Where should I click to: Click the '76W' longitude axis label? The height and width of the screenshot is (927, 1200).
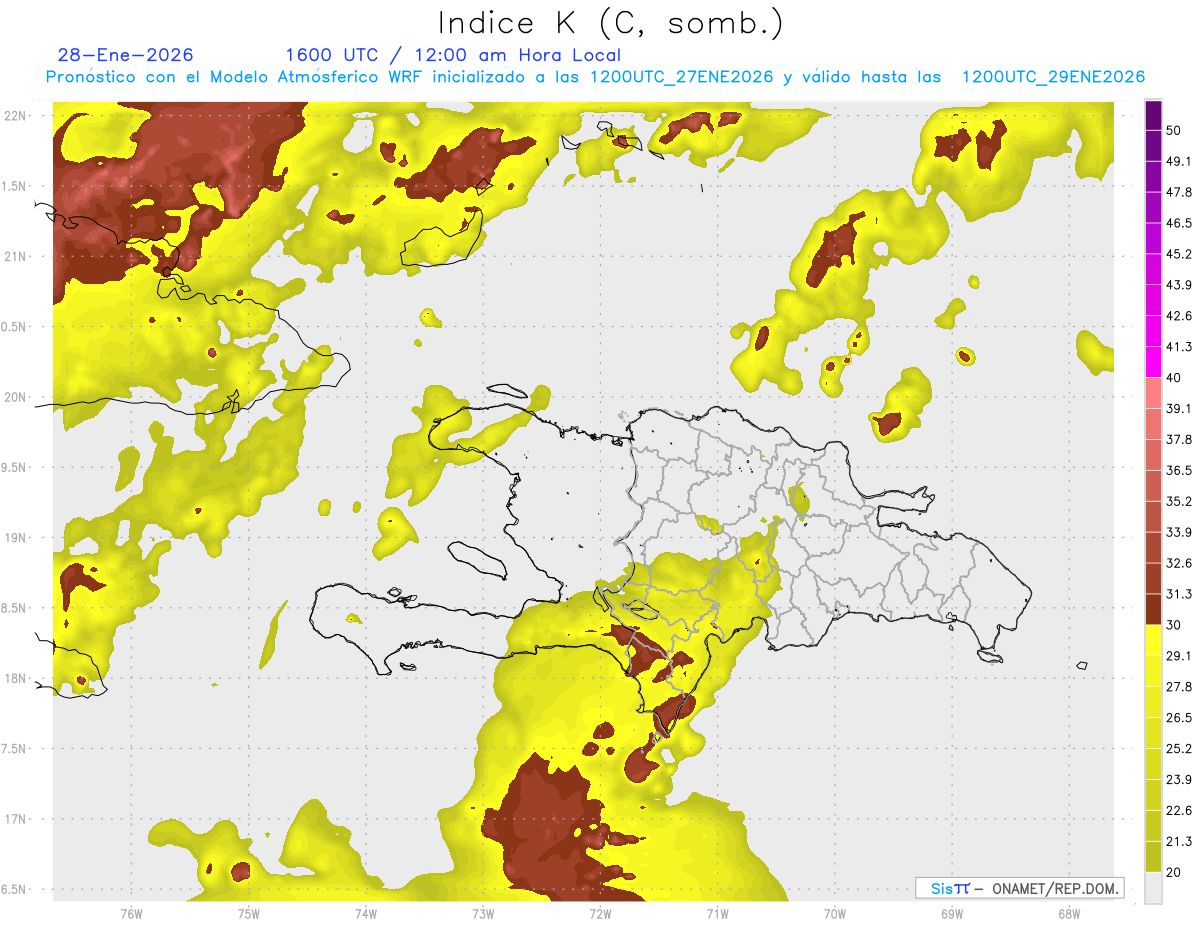pos(131,914)
